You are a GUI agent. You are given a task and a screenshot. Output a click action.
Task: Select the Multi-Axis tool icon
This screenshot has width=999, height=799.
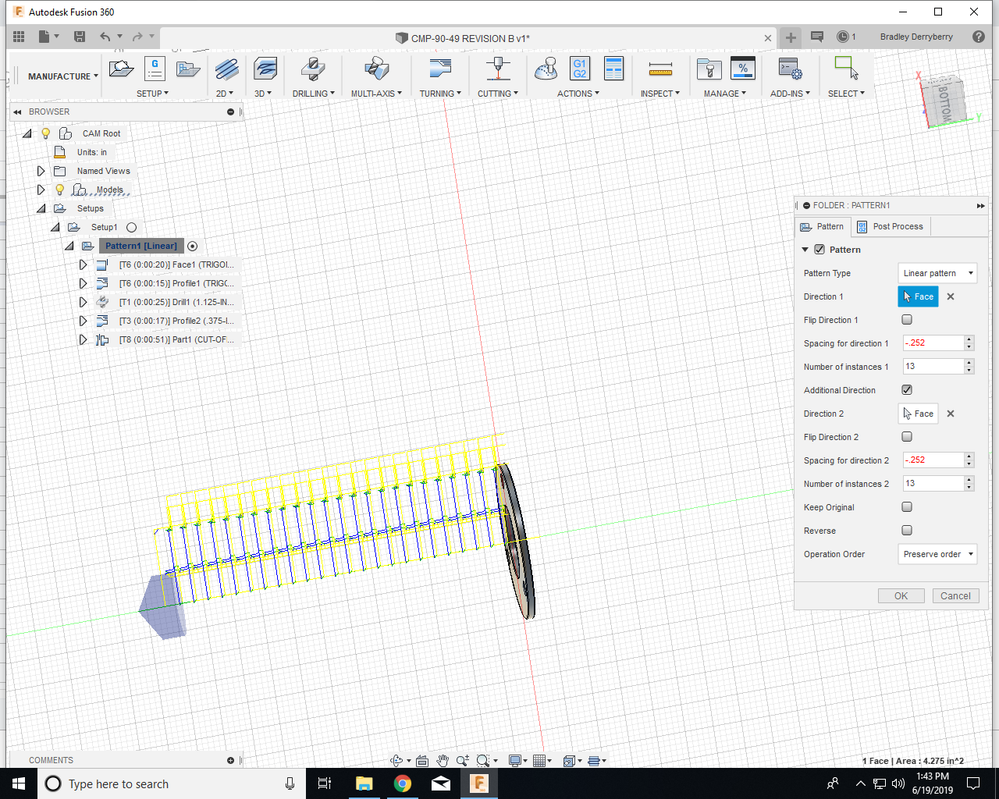point(376,68)
